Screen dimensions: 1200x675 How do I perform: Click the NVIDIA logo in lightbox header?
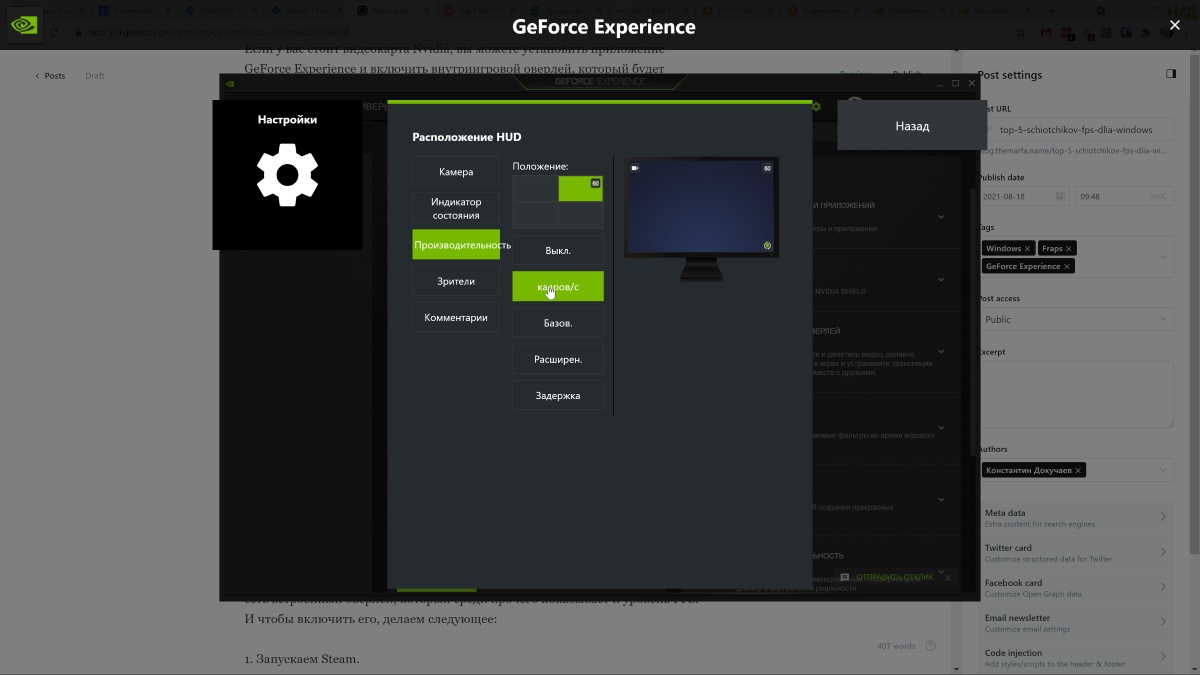(24, 26)
